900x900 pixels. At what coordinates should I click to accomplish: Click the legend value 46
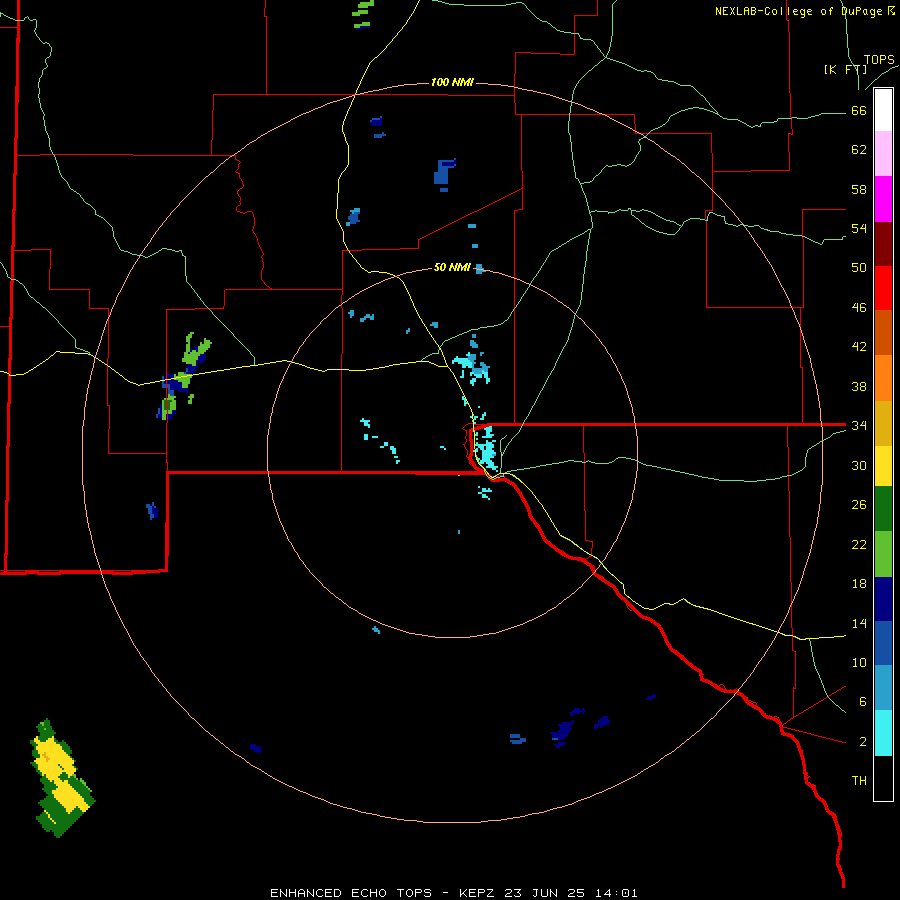[859, 308]
